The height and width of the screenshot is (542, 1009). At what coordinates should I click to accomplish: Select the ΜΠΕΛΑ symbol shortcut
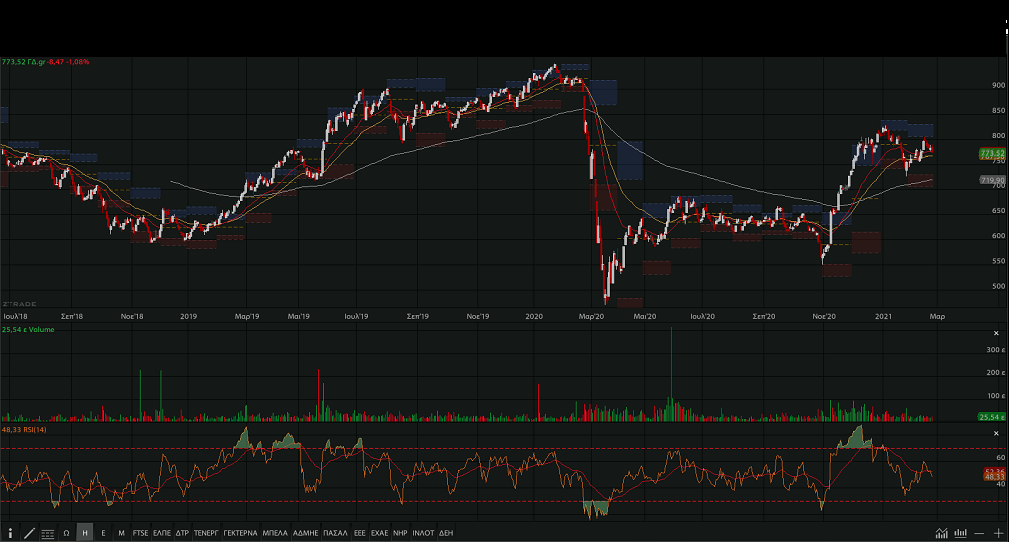275,533
